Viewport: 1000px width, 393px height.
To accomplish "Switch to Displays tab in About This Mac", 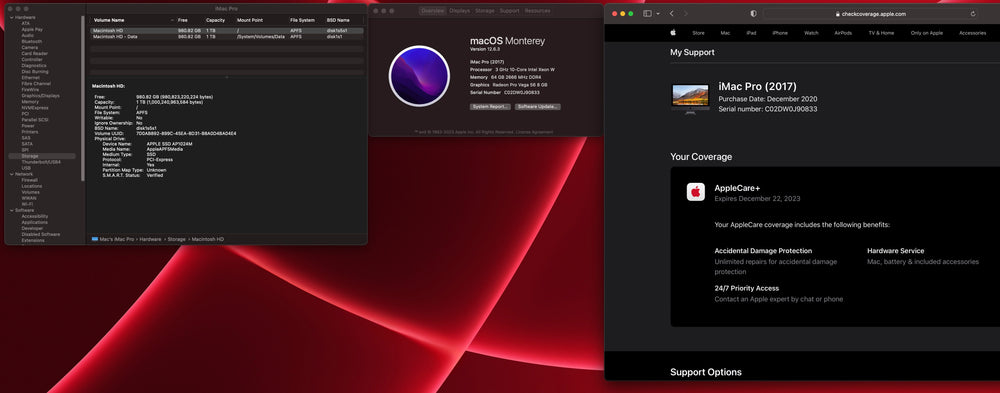I will click(x=459, y=11).
